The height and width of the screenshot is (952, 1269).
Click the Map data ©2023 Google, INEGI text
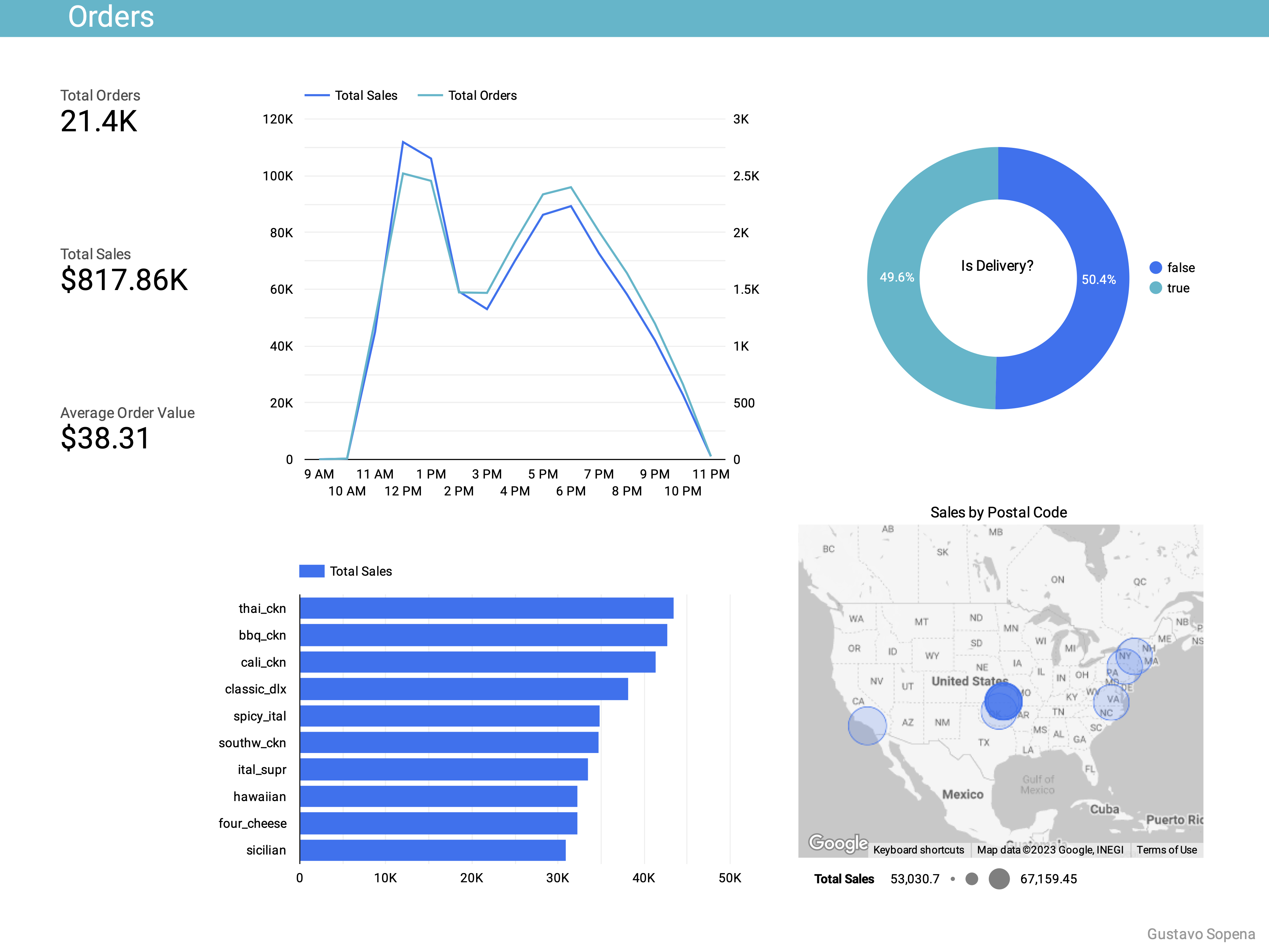1050,850
